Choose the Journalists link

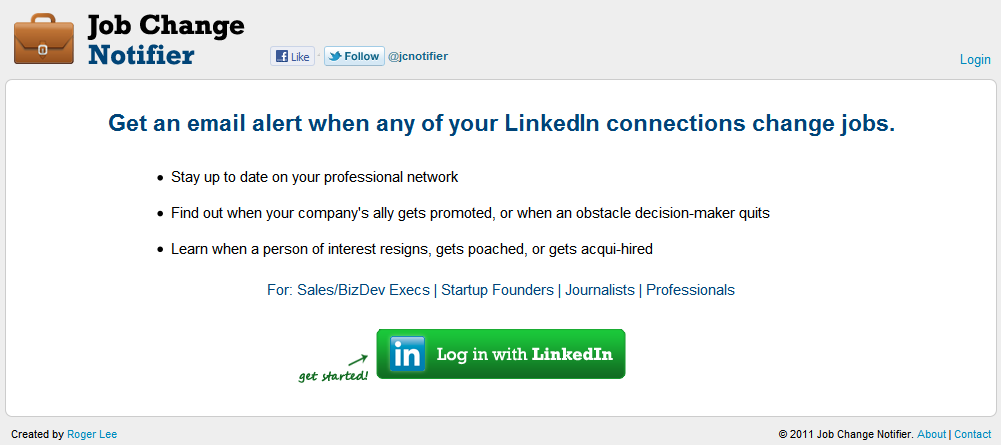coord(600,290)
